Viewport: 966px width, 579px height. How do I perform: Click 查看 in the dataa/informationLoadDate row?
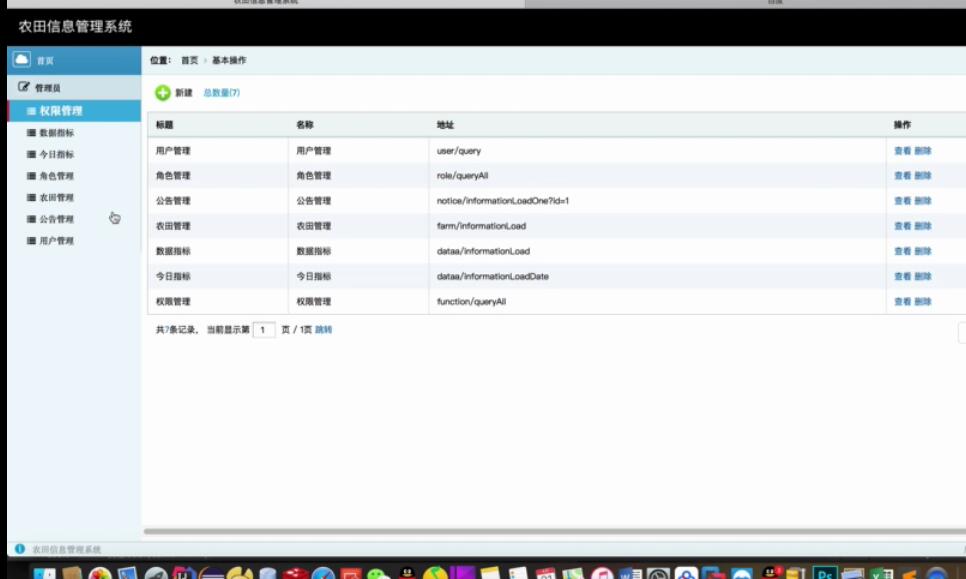click(x=903, y=277)
